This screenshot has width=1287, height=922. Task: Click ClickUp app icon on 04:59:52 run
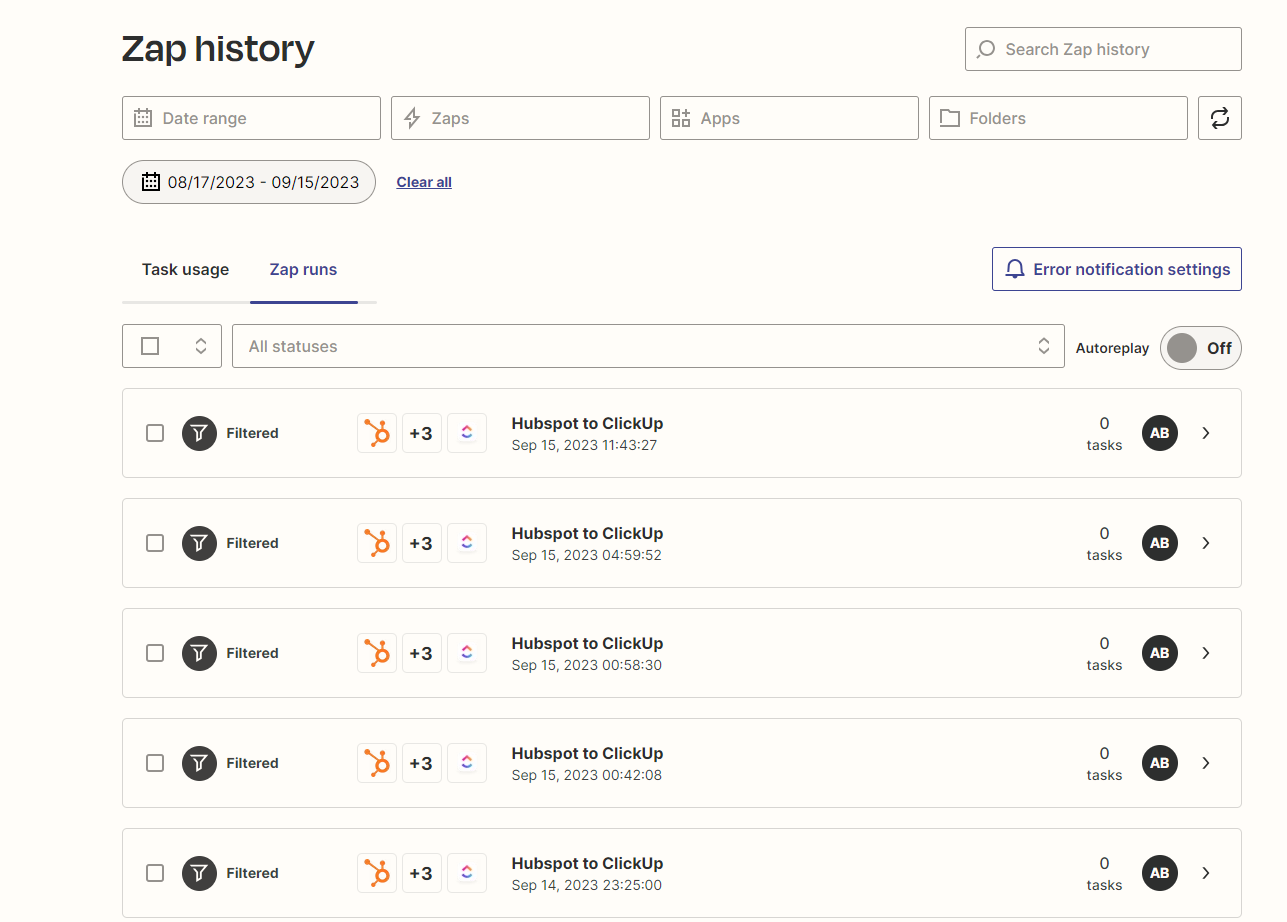[467, 543]
